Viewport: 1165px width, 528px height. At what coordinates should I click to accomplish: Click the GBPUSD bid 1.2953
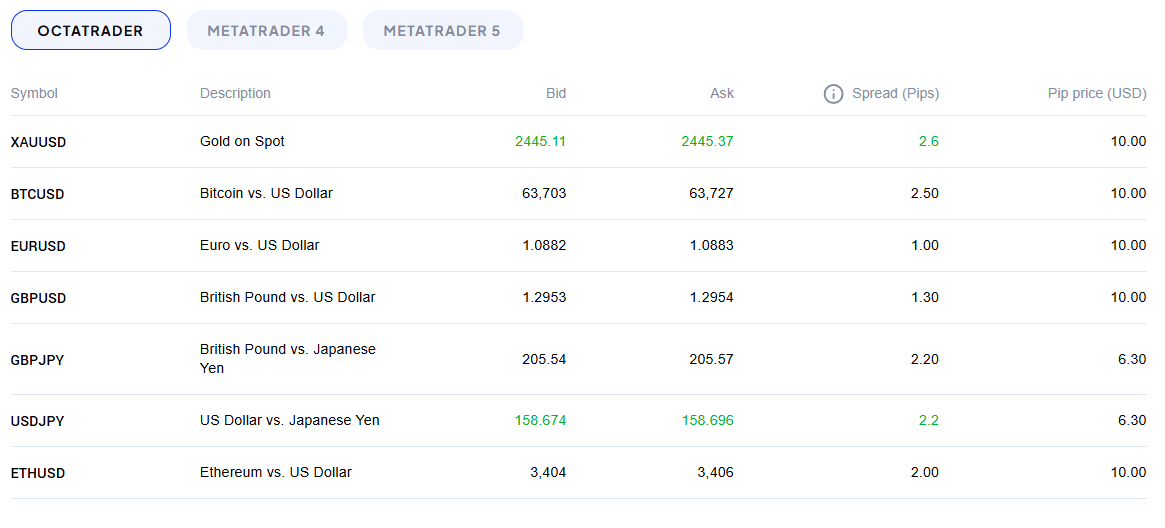point(545,297)
